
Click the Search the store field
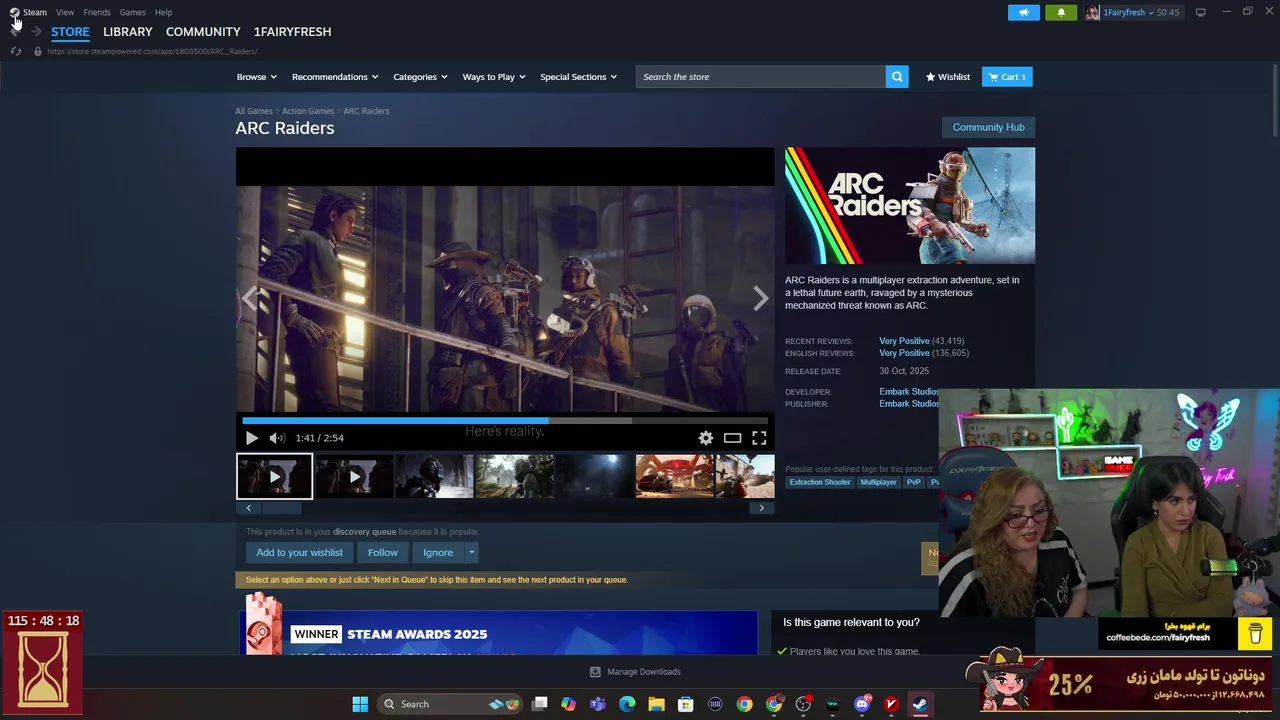pos(760,77)
